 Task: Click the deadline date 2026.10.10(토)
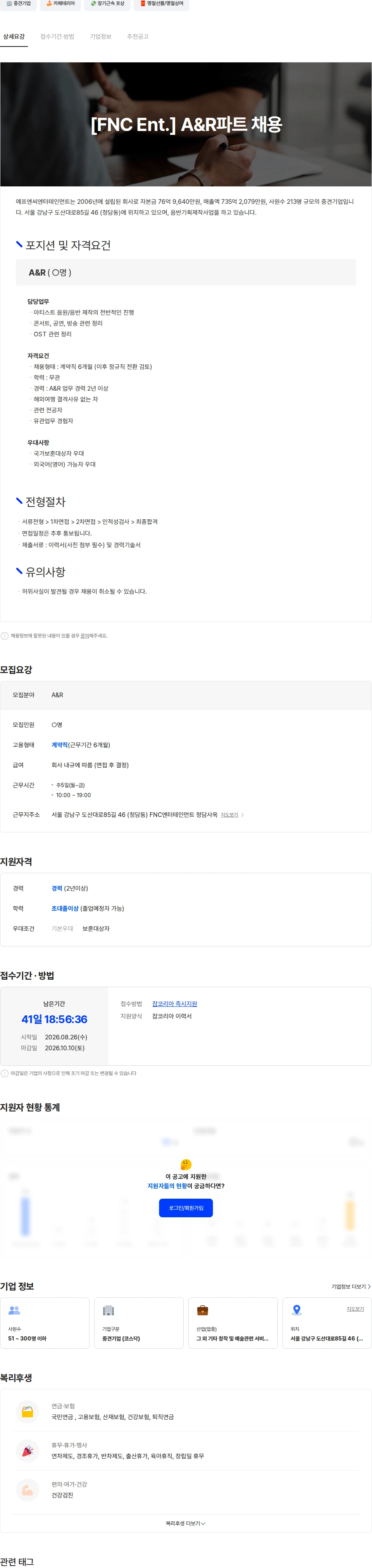pyautogui.click(x=65, y=1048)
